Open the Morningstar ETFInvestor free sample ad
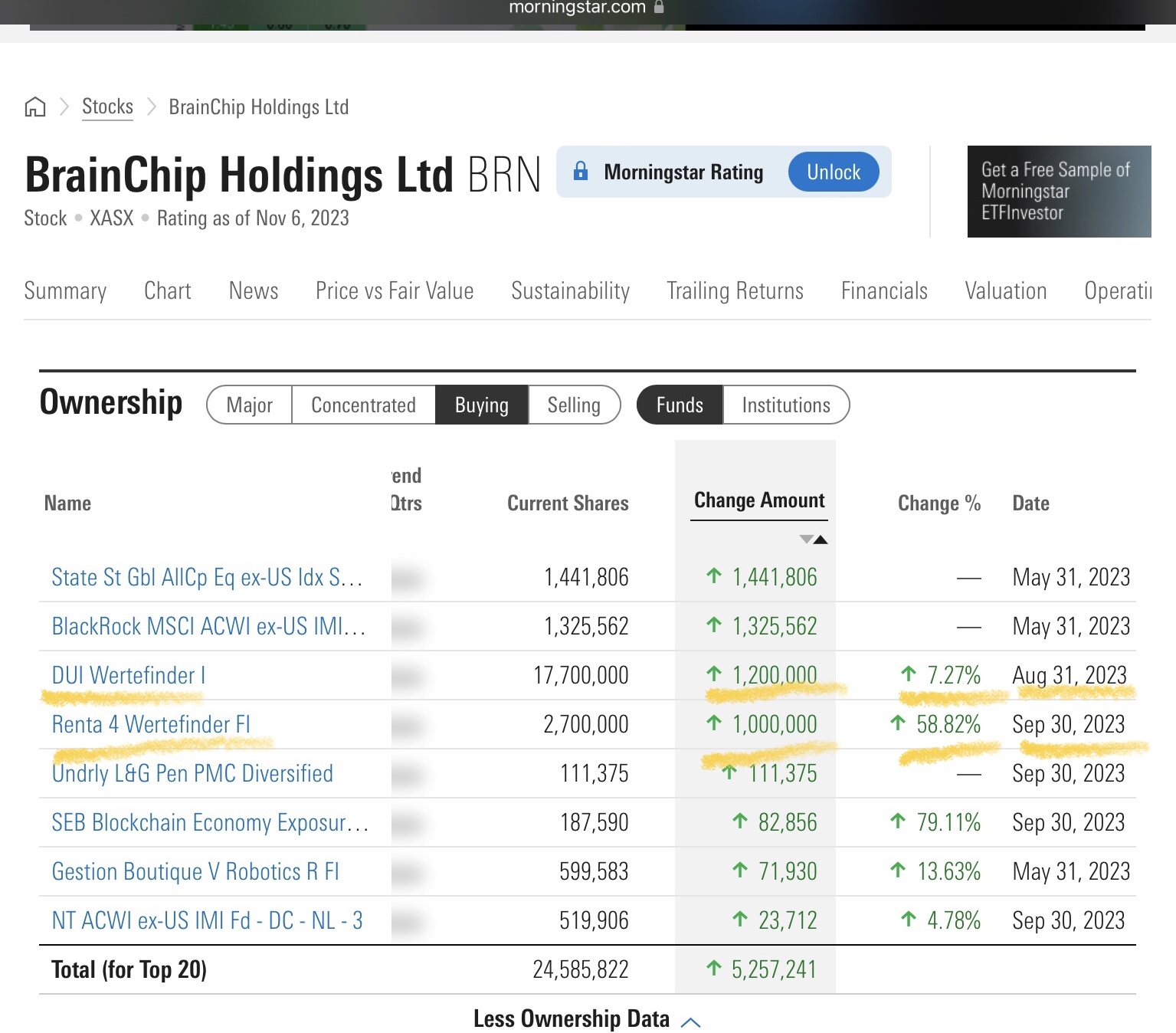Image resolution: width=1176 pixels, height=1033 pixels. click(x=1059, y=192)
